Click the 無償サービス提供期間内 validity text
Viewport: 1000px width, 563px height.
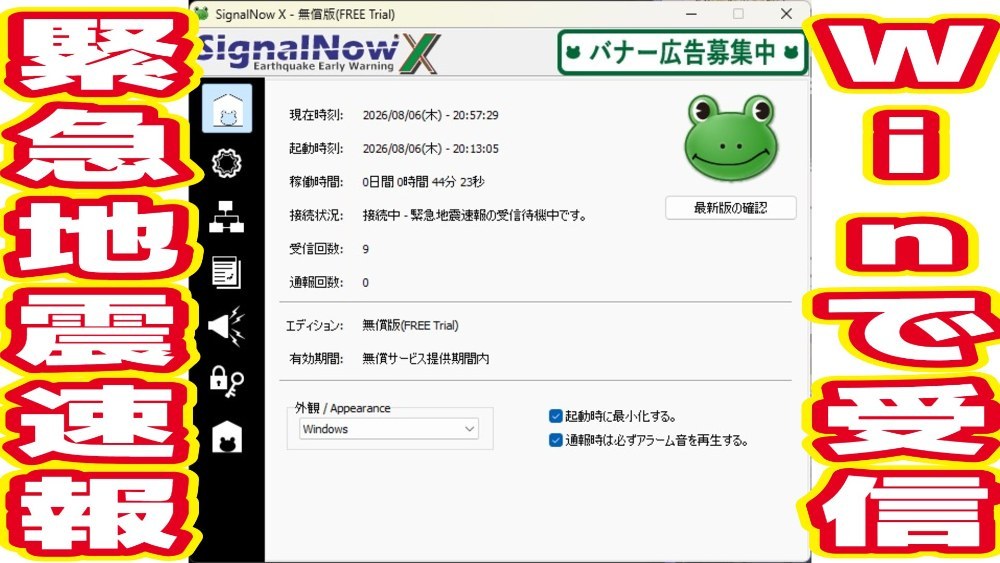425,358
